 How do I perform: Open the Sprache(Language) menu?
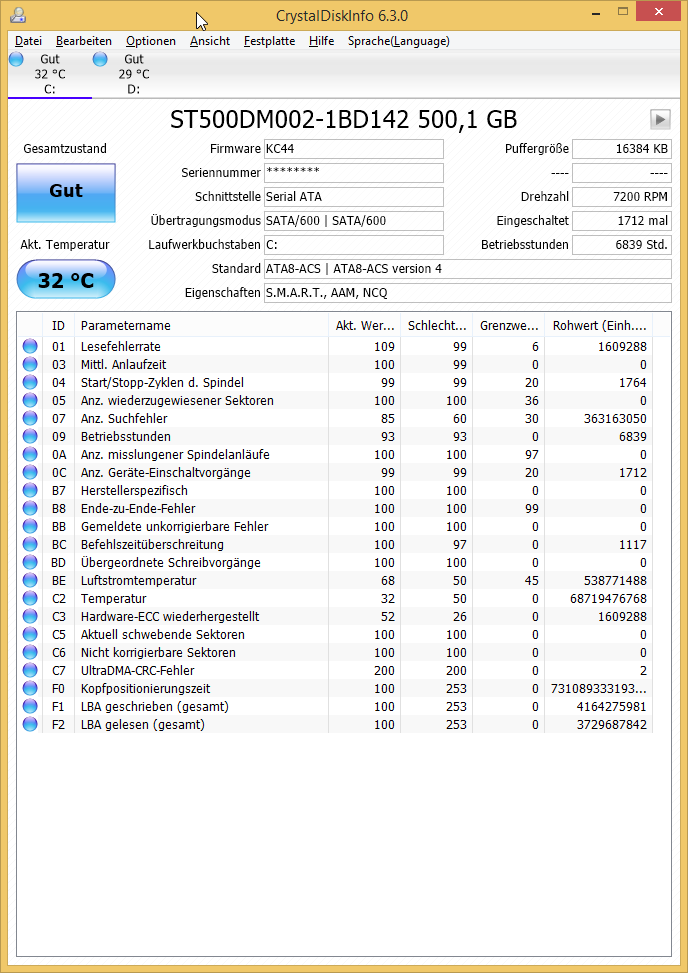pos(398,41)
